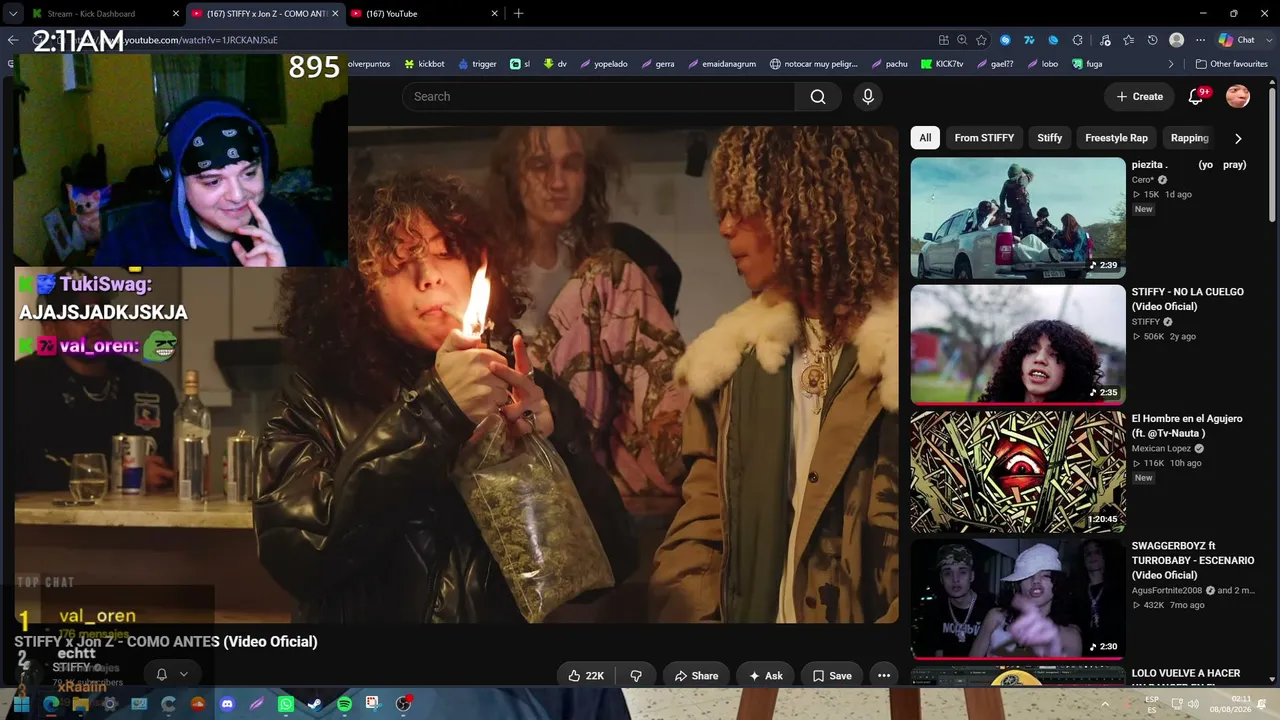Screen dimensions: 1280x720
Task: Open the Windows Start menu
Action: pos(22,704)
